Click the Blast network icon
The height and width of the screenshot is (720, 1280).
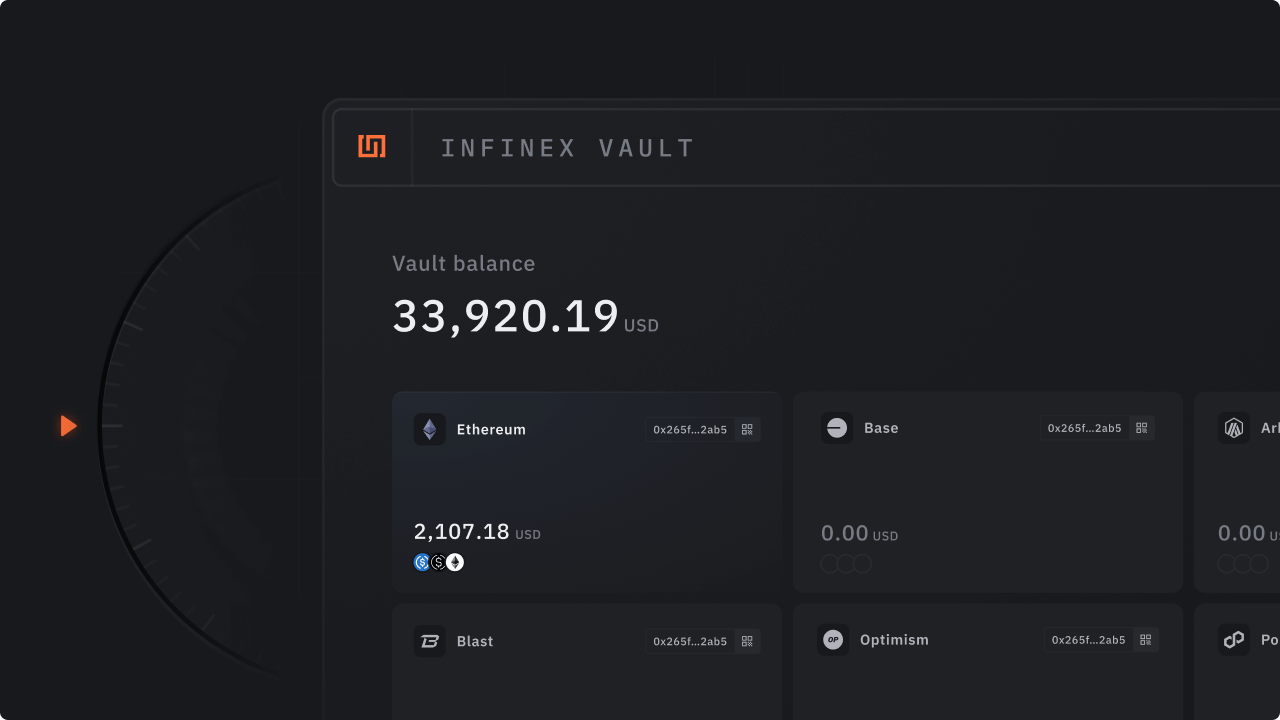430,641
